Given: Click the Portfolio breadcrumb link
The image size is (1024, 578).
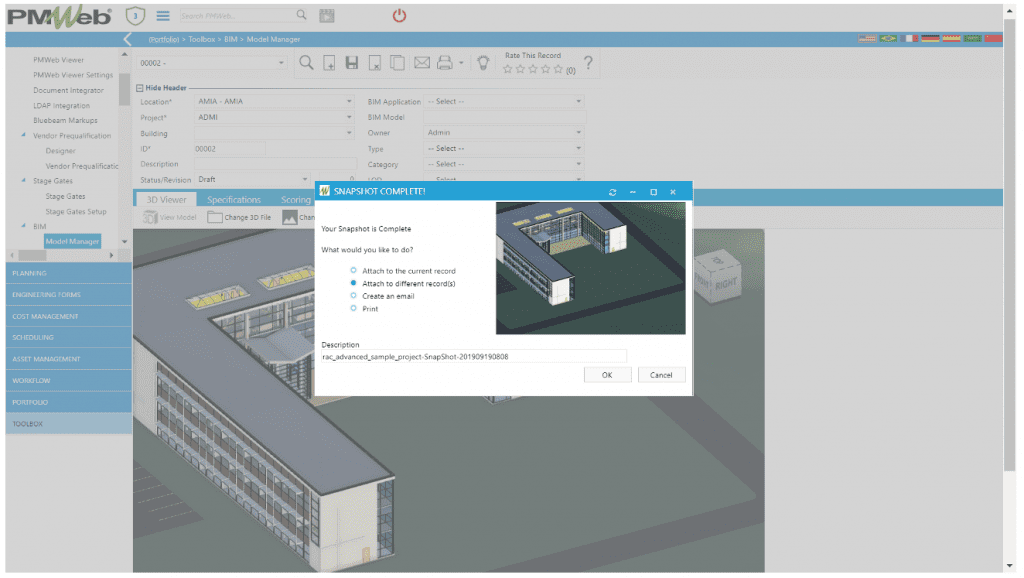Looking at the screenshot, I should [x=163, y=39].
